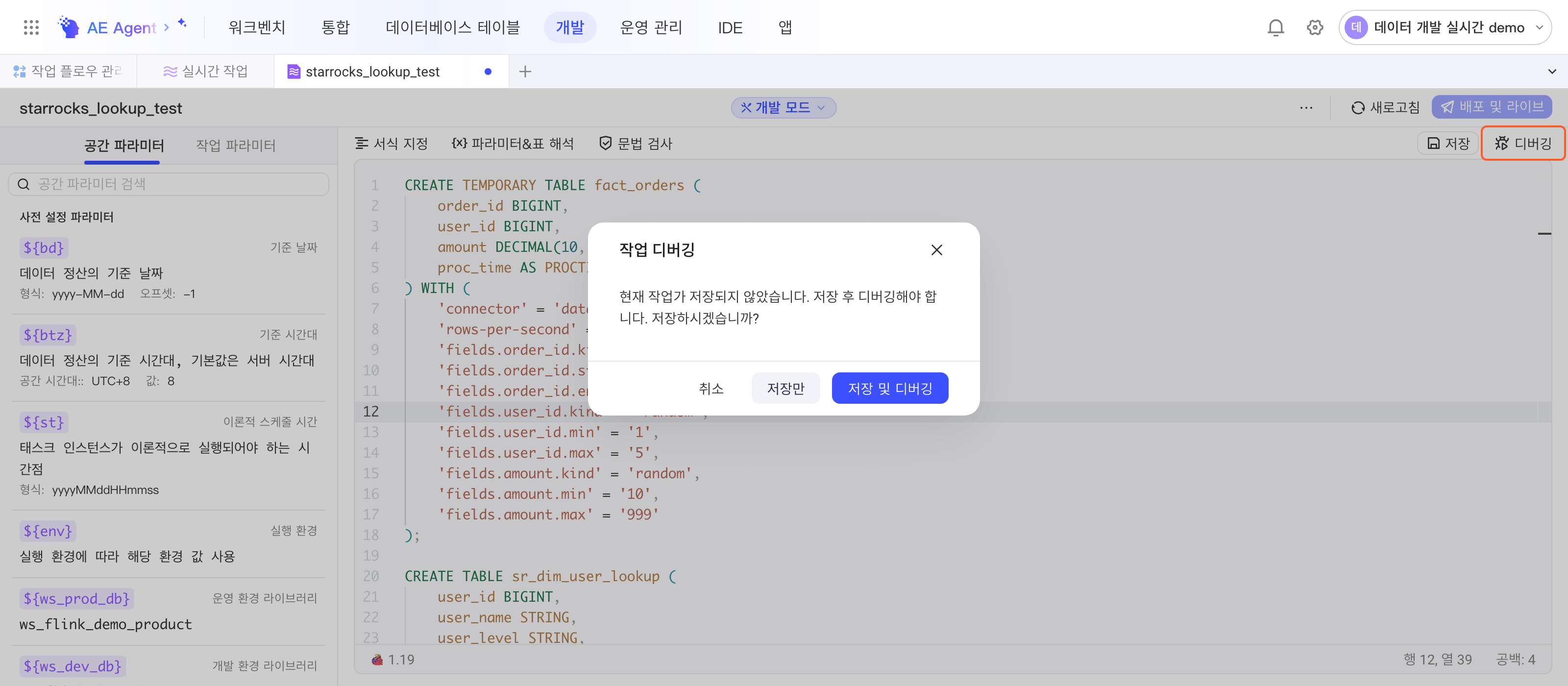
Task: Open the notifications bell
Action: click(1275, 27)
